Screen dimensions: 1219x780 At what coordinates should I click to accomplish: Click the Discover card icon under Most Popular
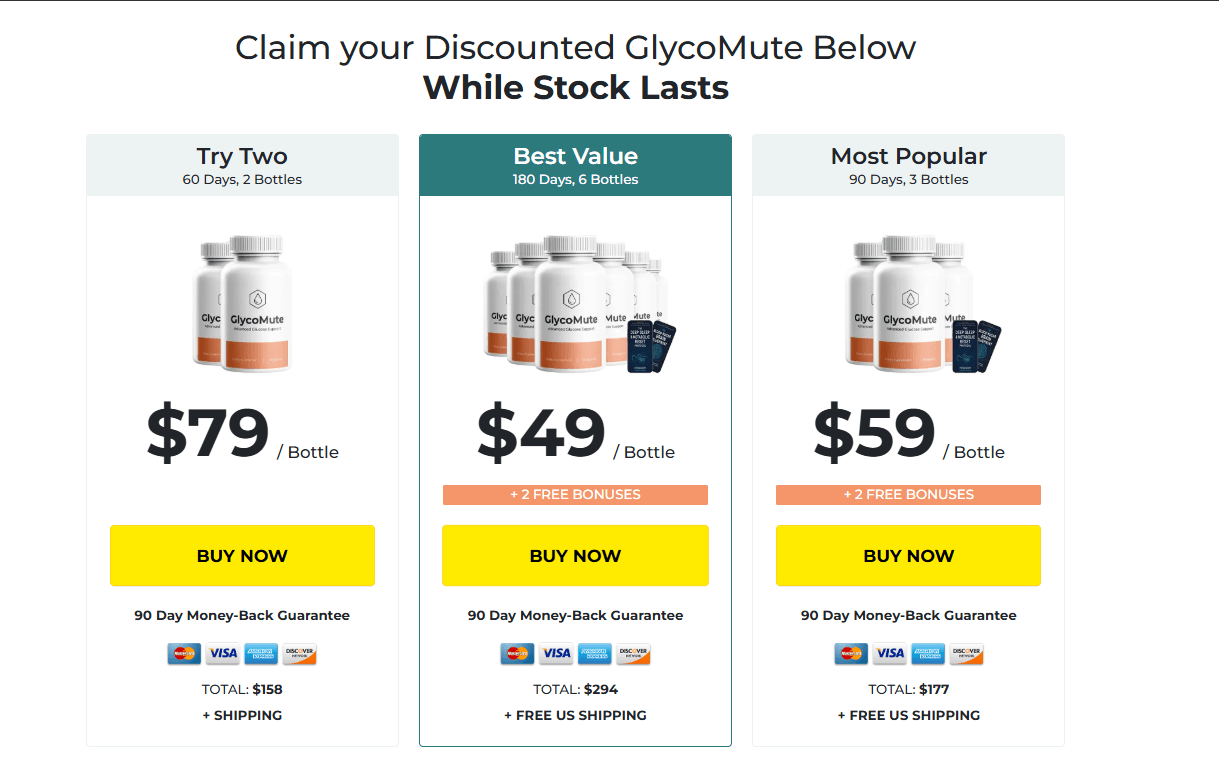(966, 654)
